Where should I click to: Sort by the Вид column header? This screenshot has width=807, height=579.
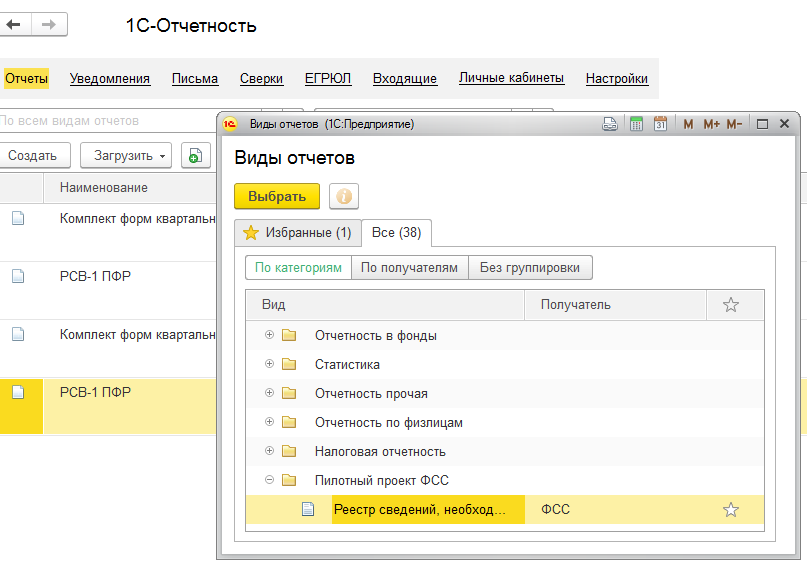(385, 305)
